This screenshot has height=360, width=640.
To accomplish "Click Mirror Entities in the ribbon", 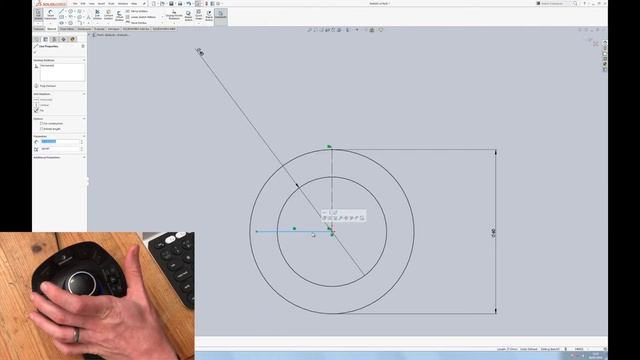I will (138, 11).
